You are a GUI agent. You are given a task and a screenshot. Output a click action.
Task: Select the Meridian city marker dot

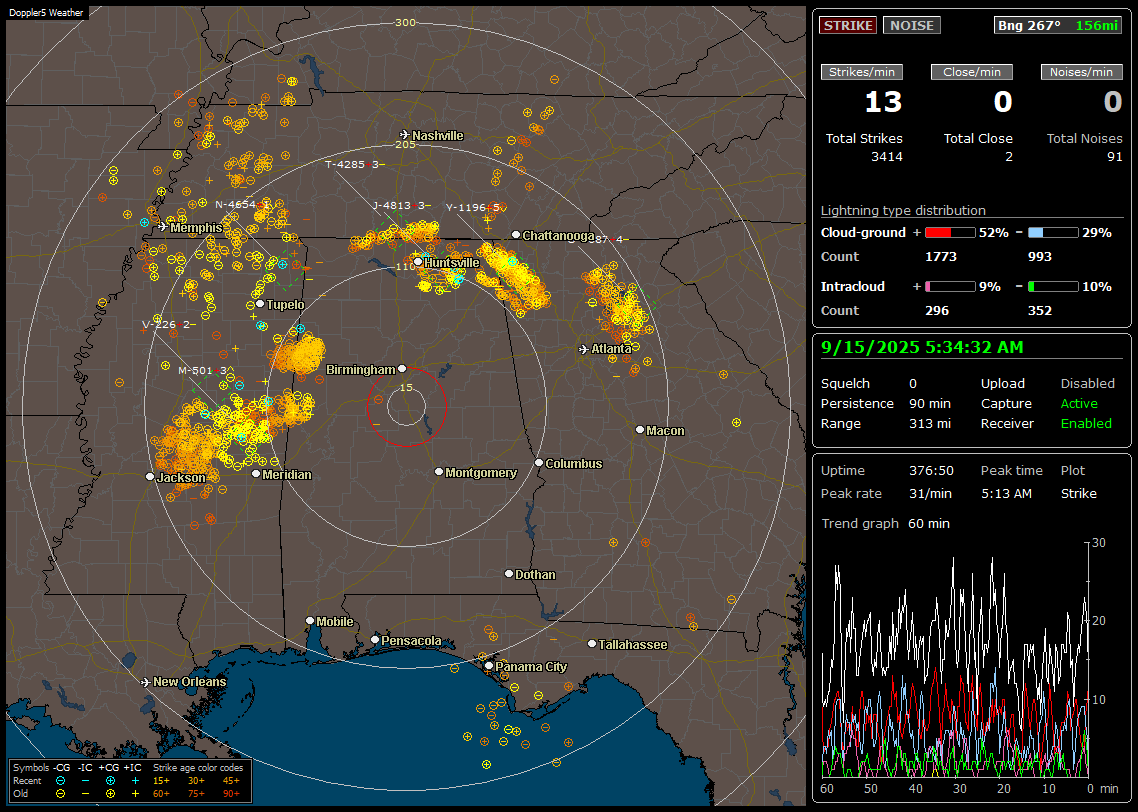256,474
